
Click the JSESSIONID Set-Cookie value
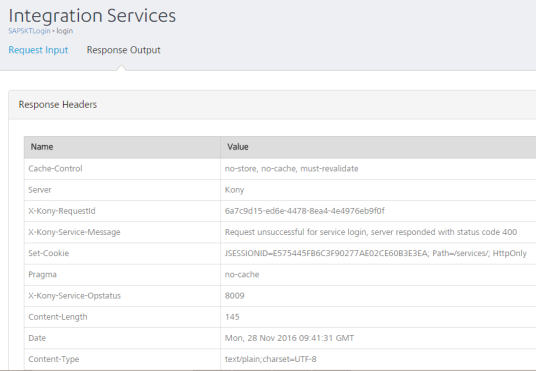click(376, 253)
